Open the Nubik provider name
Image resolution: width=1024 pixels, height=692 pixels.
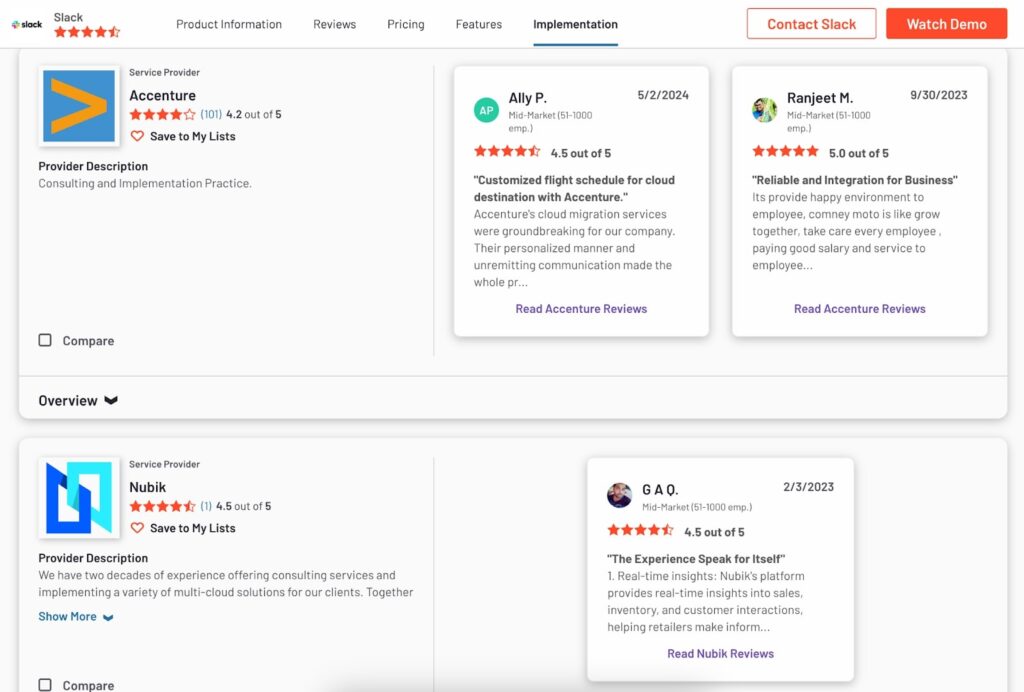148,487
